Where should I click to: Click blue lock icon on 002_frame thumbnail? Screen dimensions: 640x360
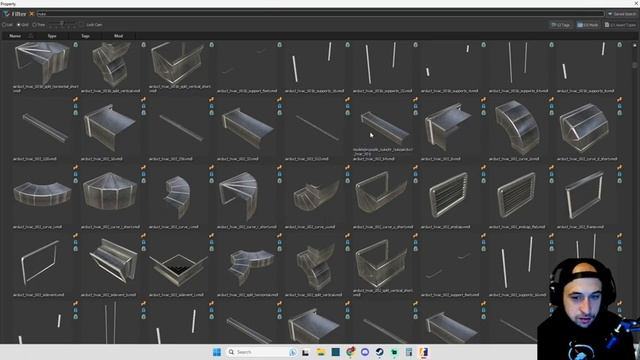[x=620, y=174]
